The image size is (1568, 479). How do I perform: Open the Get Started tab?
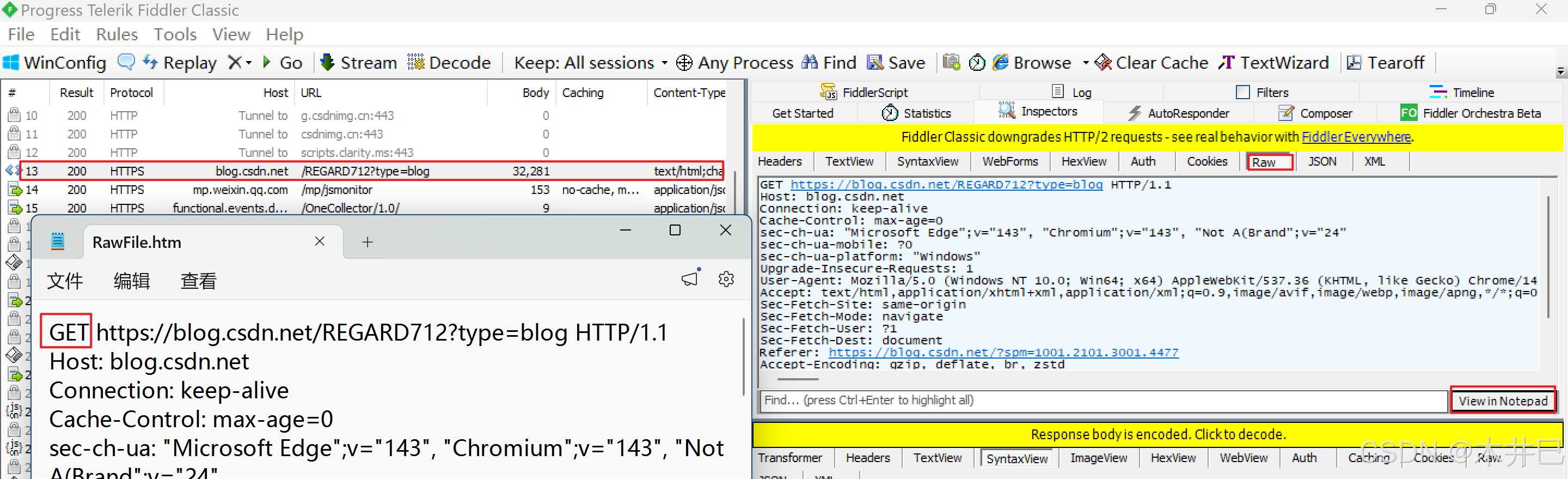[x=803, y=113]
